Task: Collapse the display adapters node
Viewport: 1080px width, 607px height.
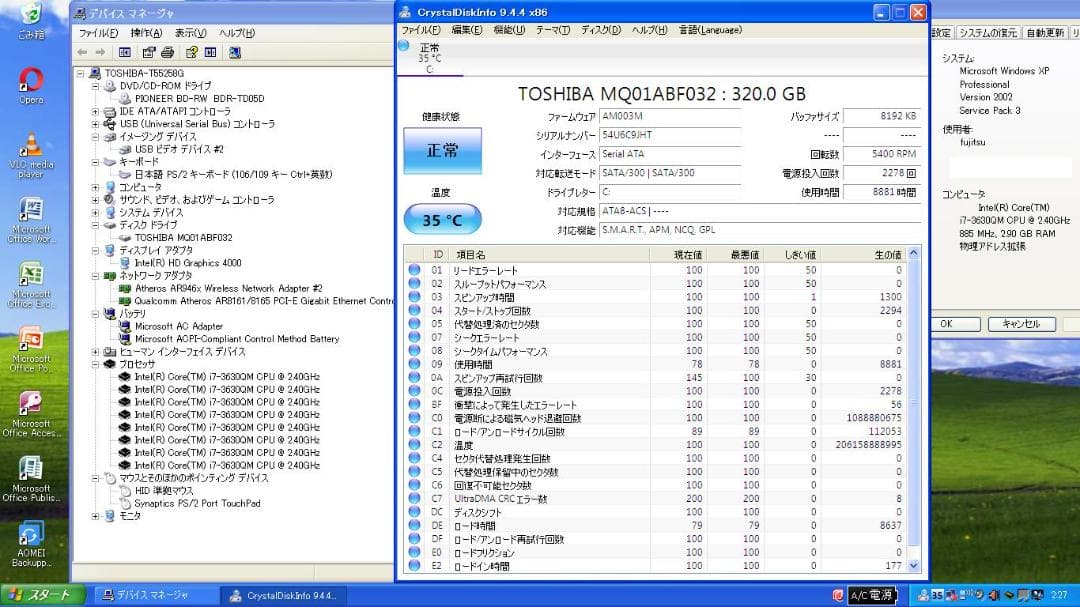Action: 95,251
